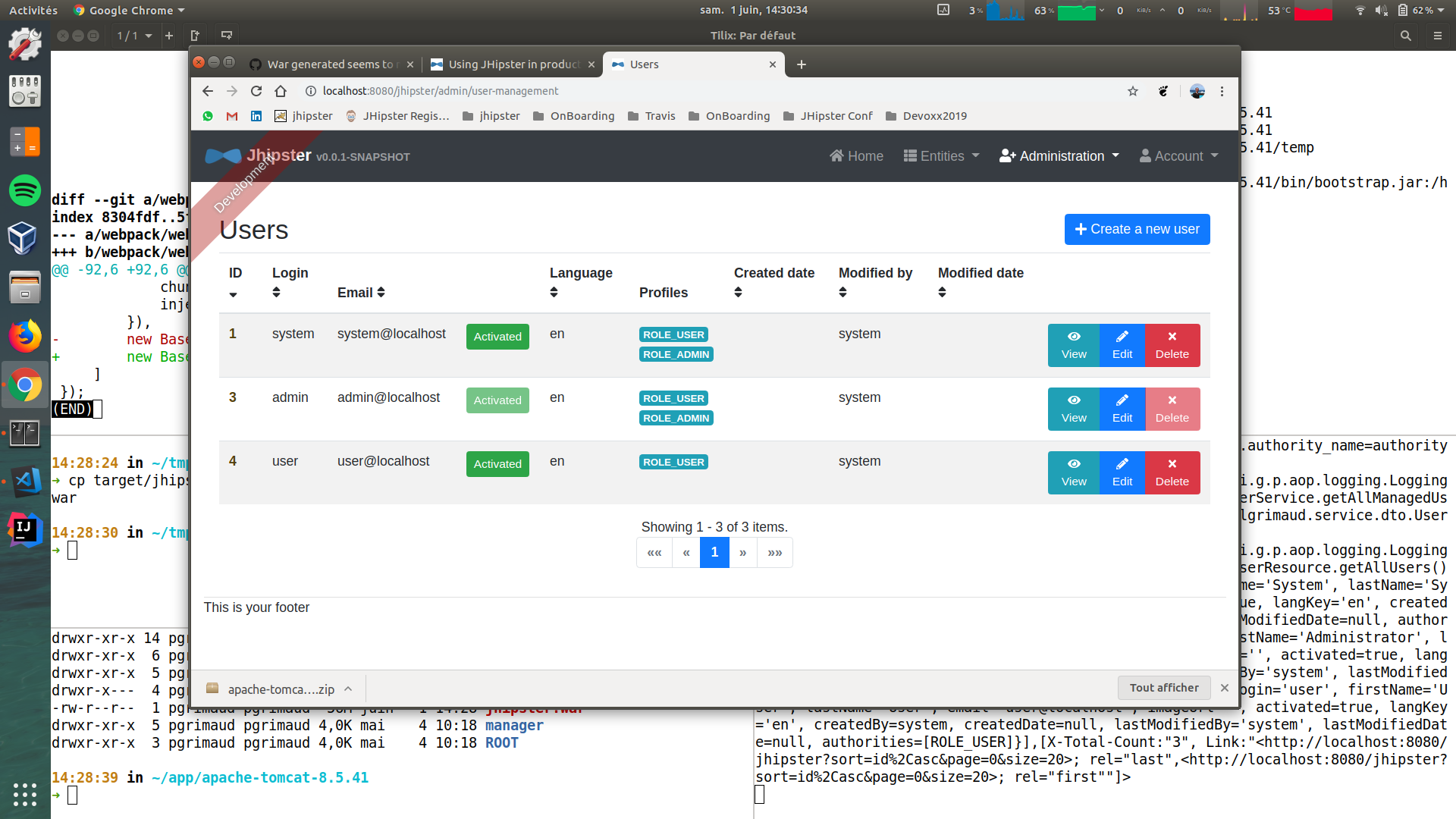View the system user details
1456x819 pixels.
1073,345
